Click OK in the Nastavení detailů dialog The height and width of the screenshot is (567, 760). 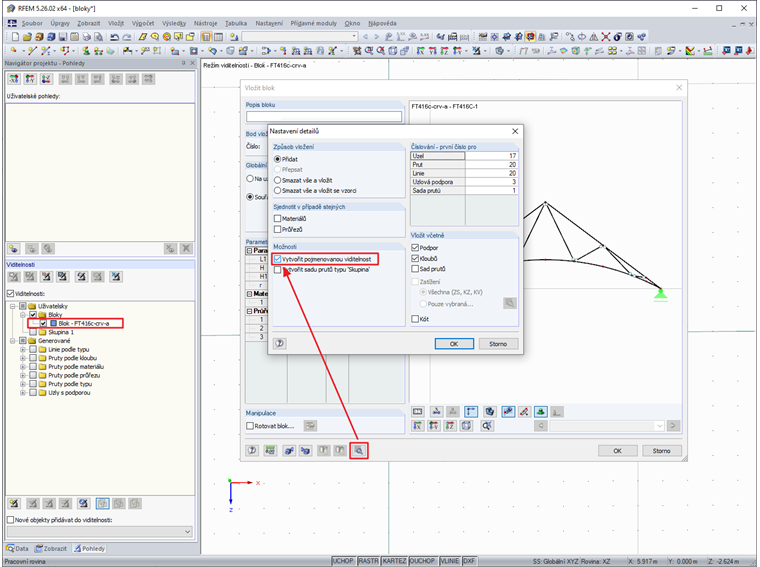pyautogui.click(x=454, y=344)
